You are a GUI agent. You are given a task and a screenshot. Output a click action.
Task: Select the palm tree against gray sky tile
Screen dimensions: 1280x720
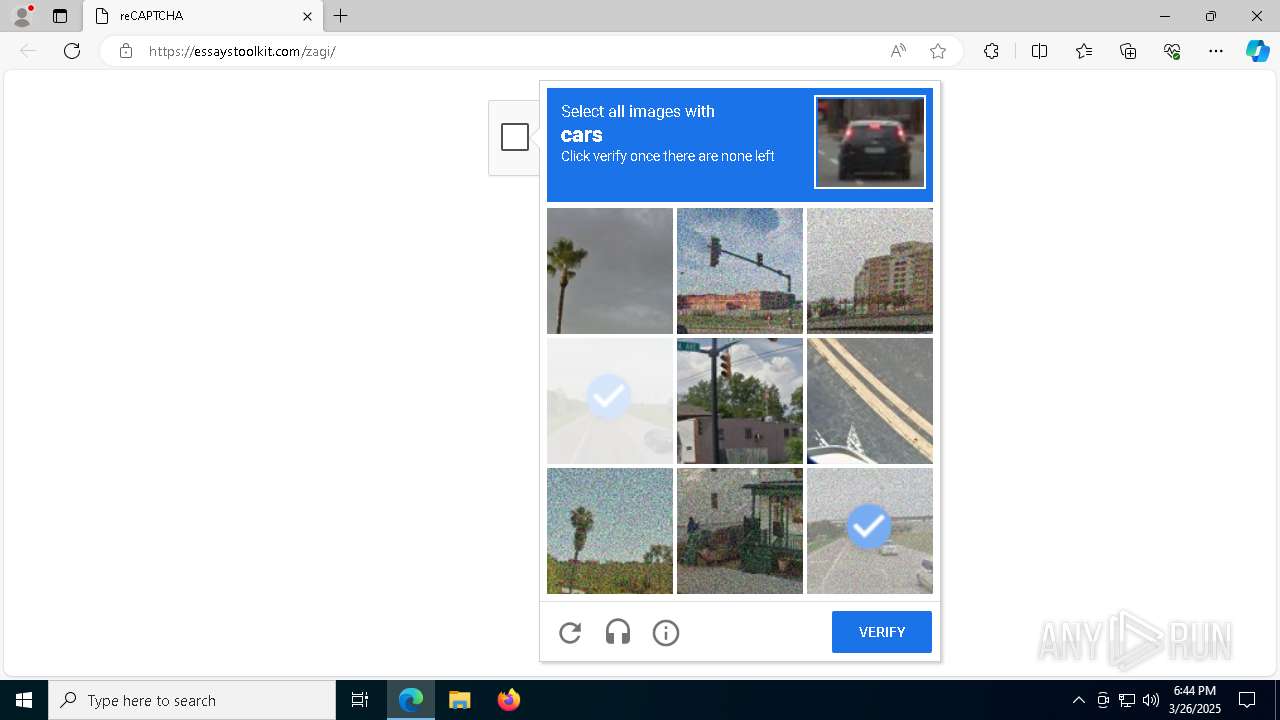pos(610,271)
